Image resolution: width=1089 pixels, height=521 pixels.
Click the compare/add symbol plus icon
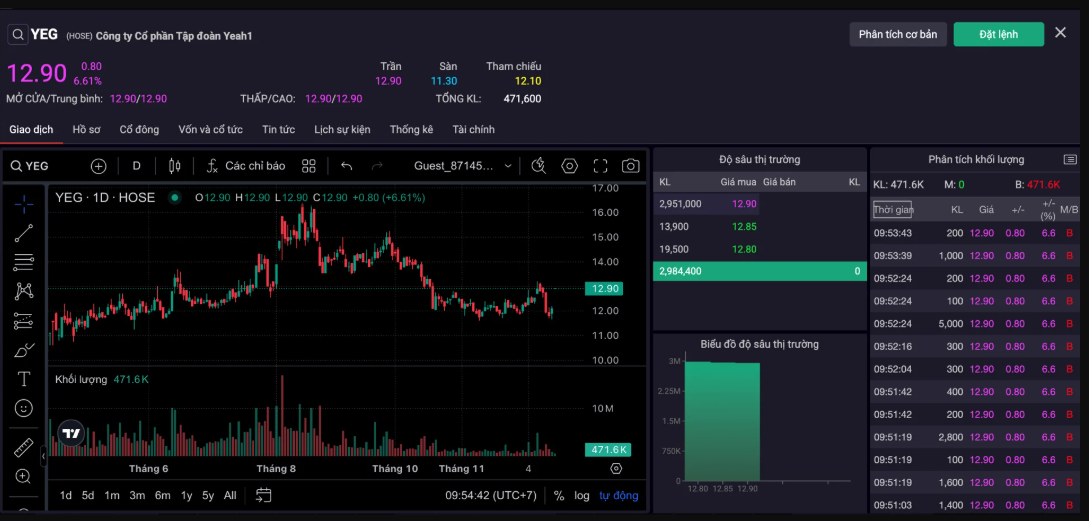point(99,166)
